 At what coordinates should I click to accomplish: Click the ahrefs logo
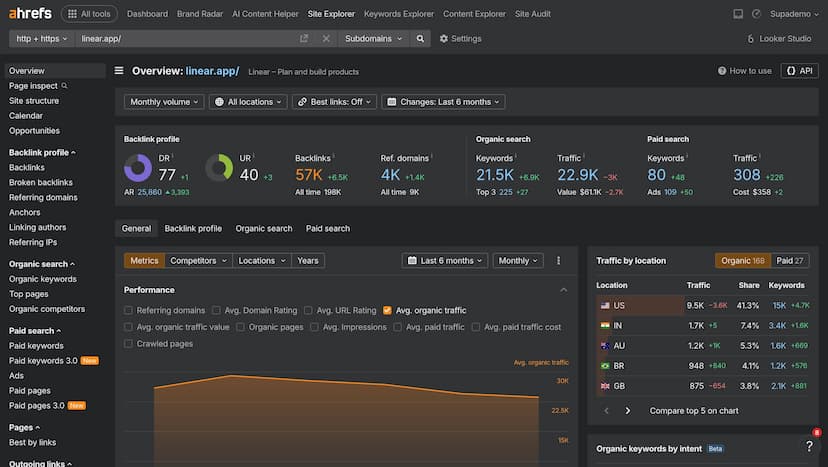point(30,13)
